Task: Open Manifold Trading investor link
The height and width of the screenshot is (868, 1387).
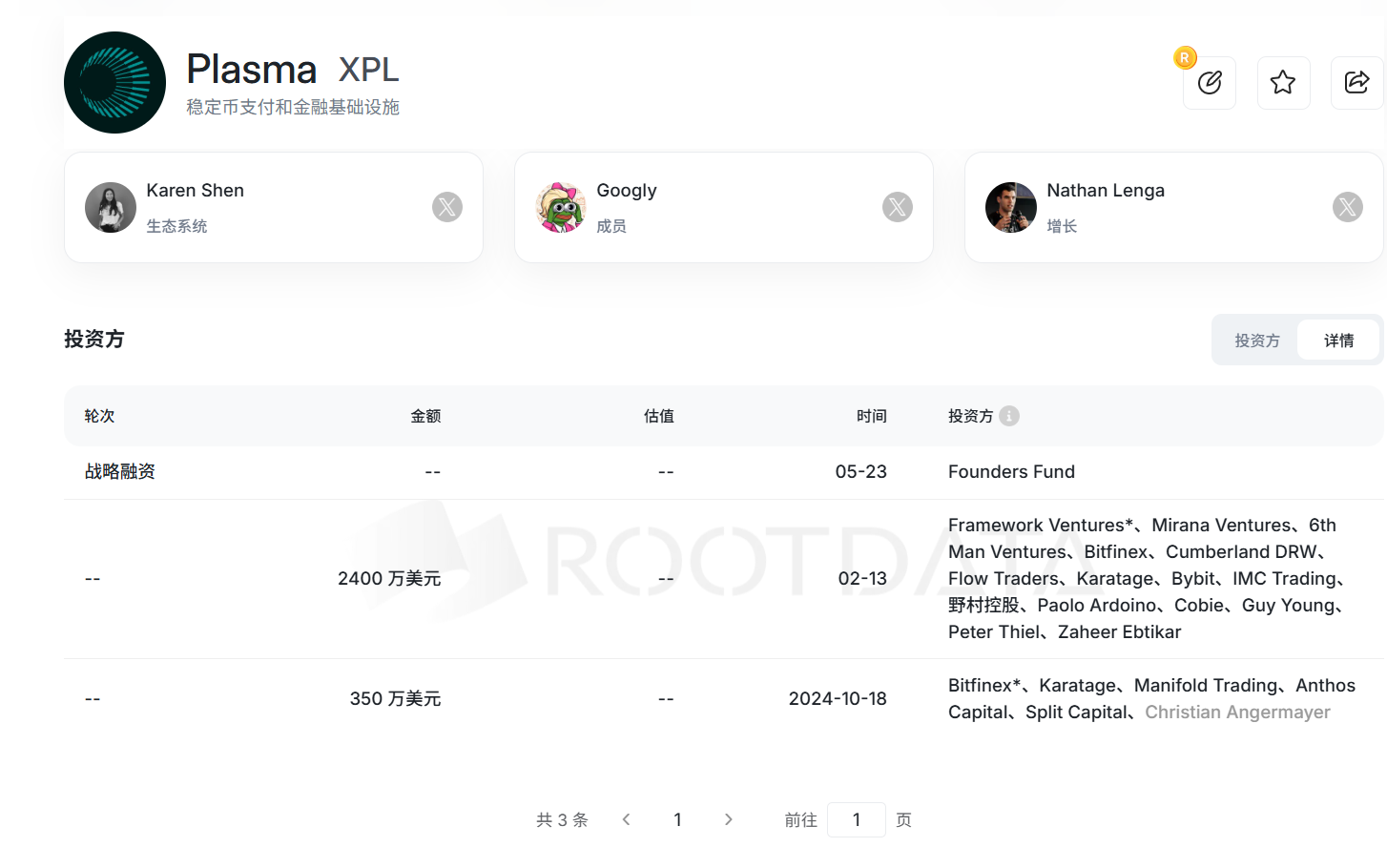Action: tap(1206, 685)
